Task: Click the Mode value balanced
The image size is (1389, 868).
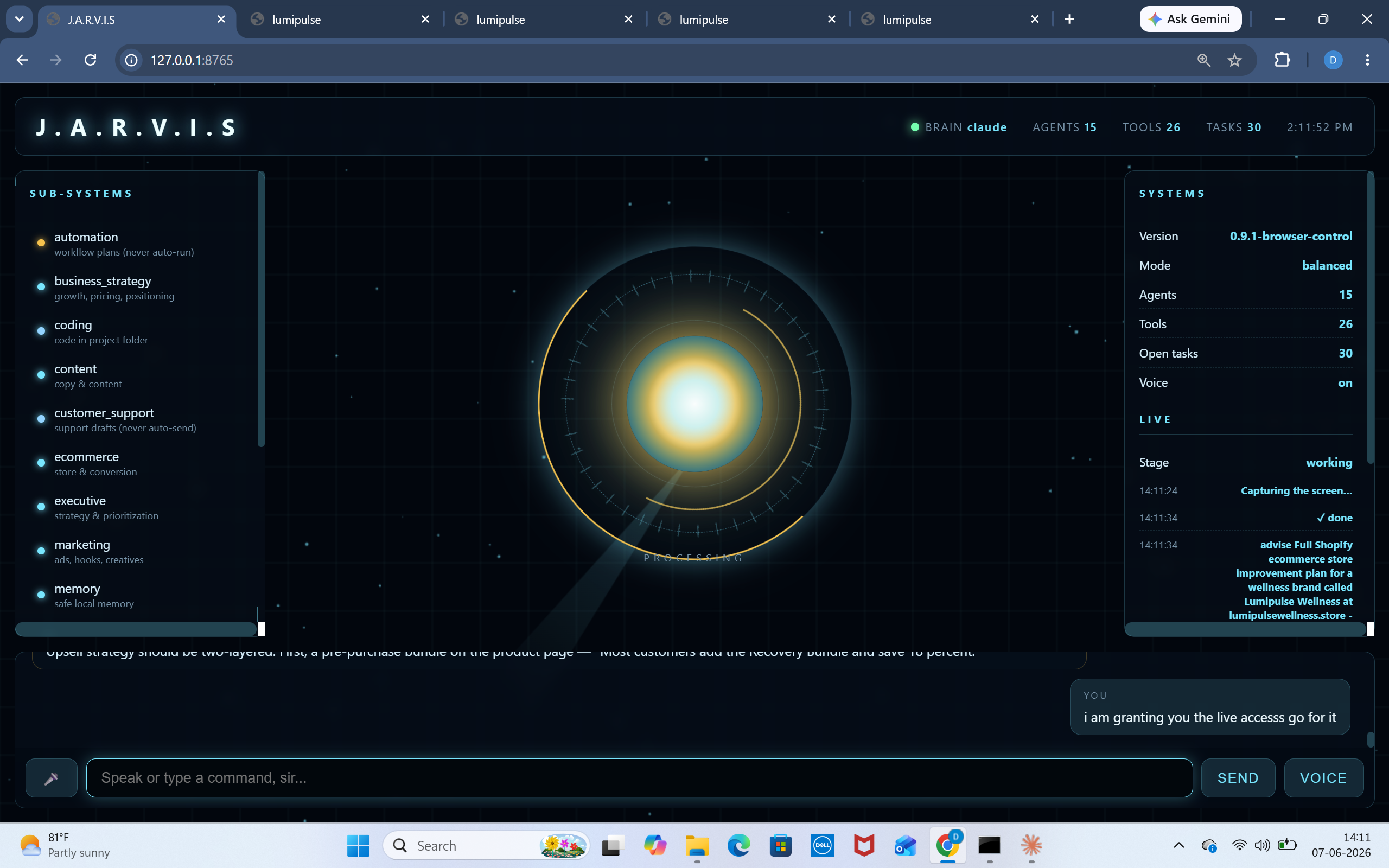Action: click(1327, 265)
